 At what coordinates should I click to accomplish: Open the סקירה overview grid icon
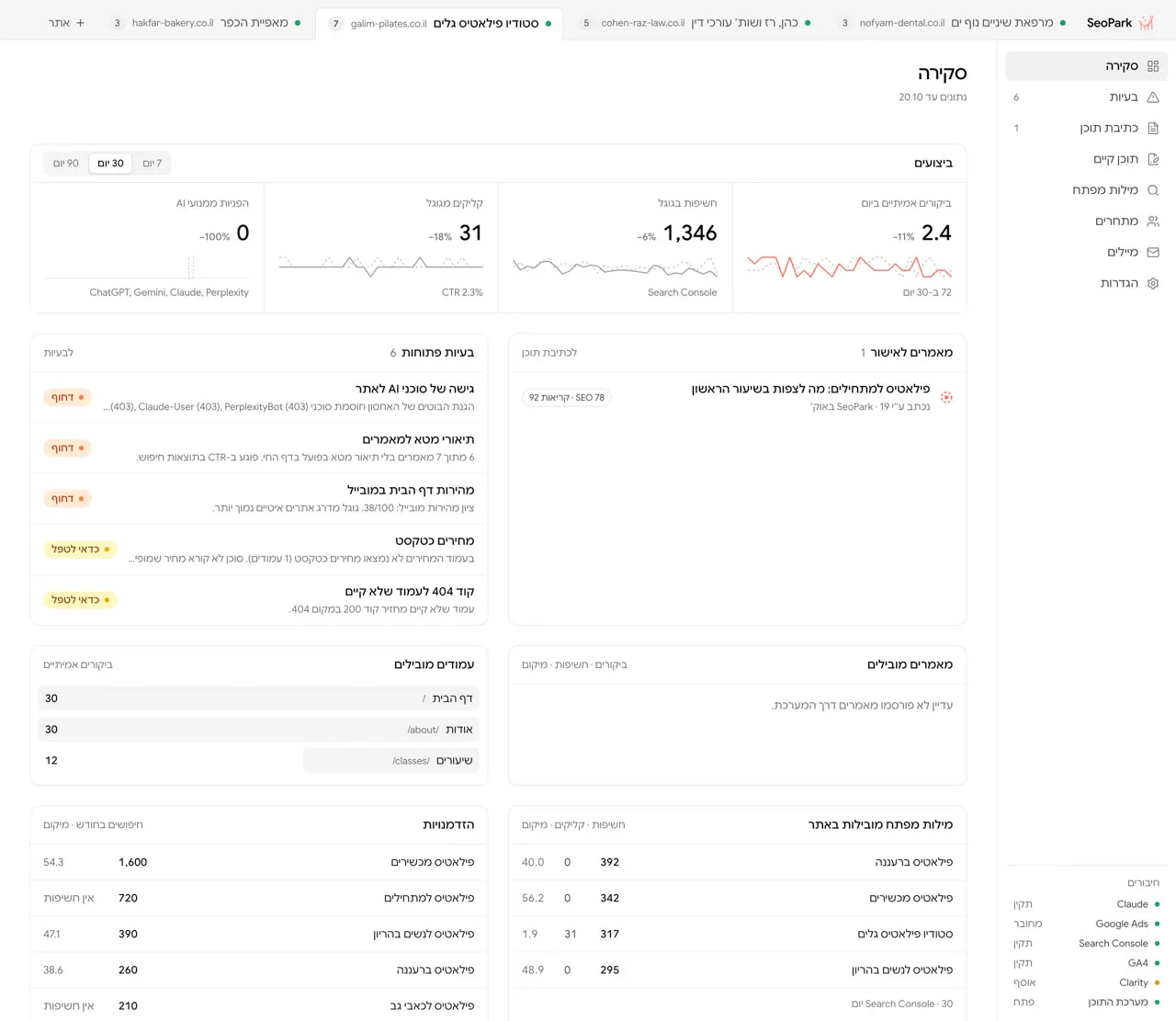click(x=1153, y=66)
